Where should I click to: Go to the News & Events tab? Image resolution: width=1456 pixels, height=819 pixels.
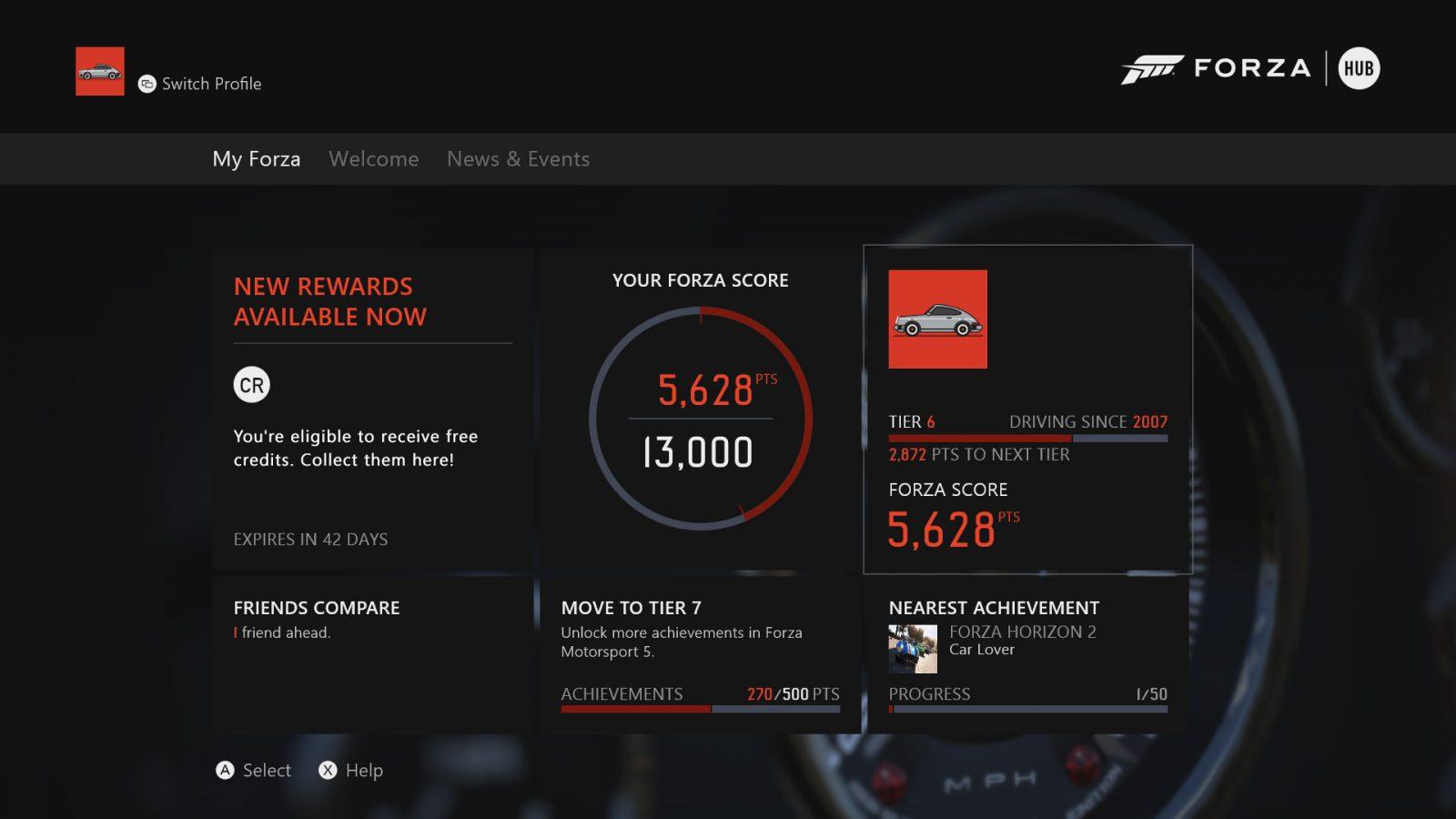518,159
